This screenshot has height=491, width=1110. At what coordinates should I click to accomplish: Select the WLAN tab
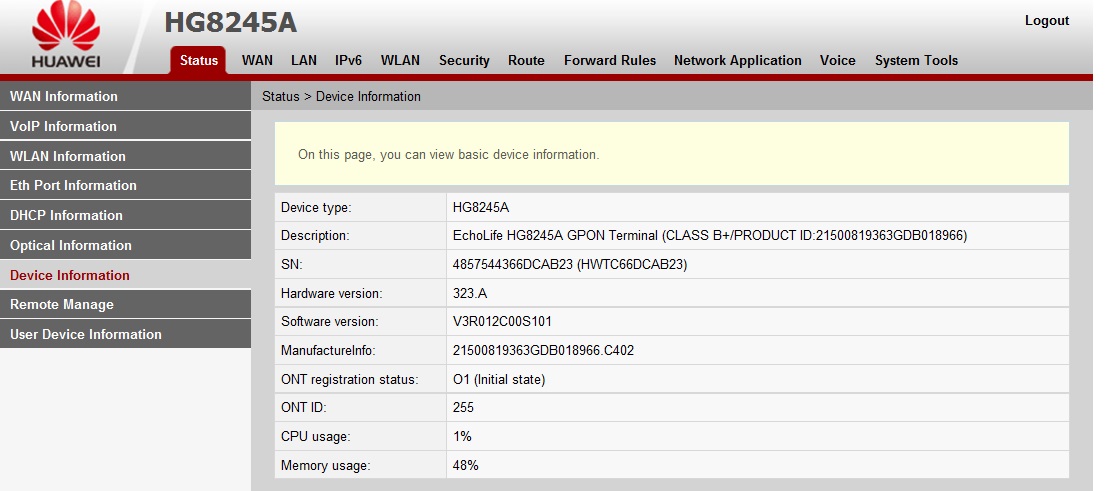pyautogui.click(x=400, y=61)
